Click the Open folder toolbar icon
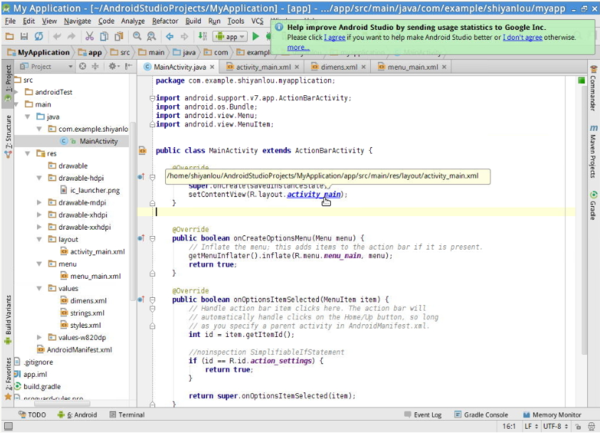This screenshot has height=433, width=600. tap(10, 37)
